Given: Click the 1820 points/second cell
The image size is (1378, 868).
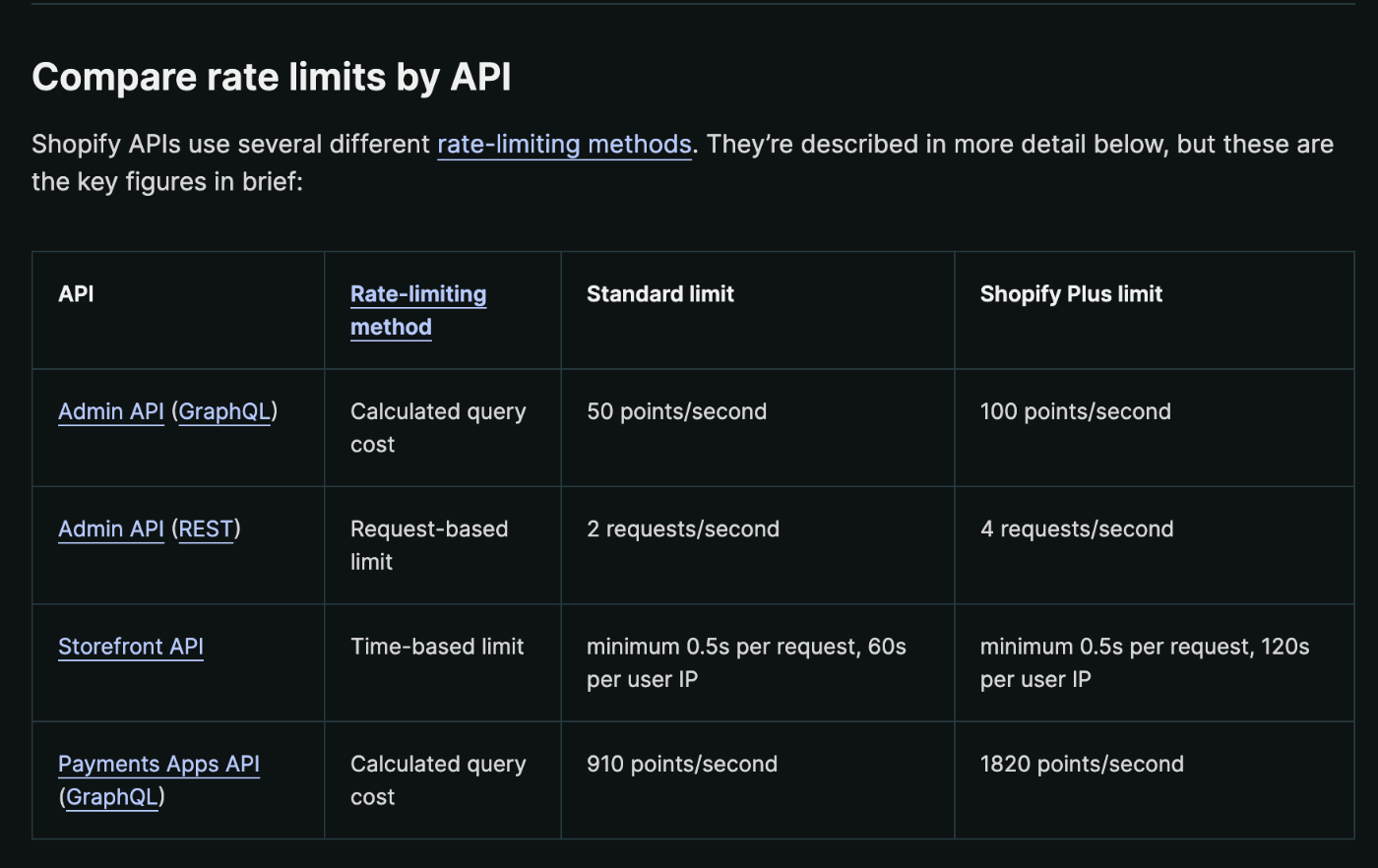Looking at the screenshot, I should 1082,764.
